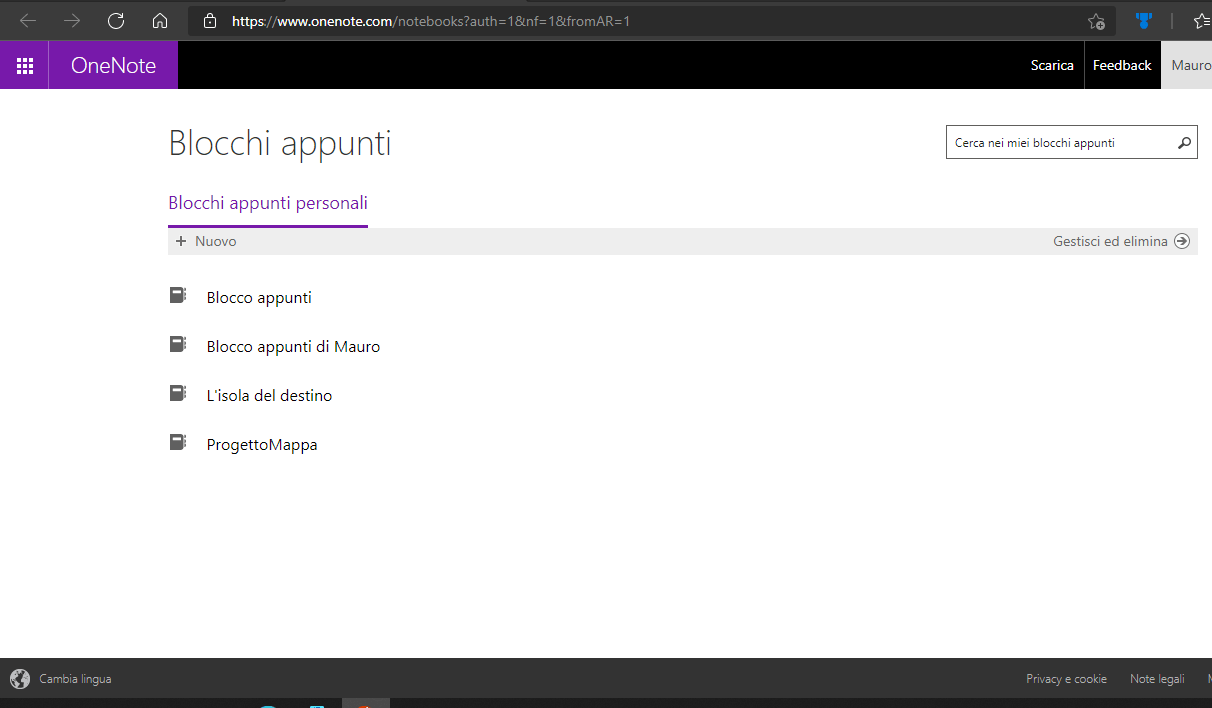Click notebook icon beside L'isola del destino

click(178, 394)
